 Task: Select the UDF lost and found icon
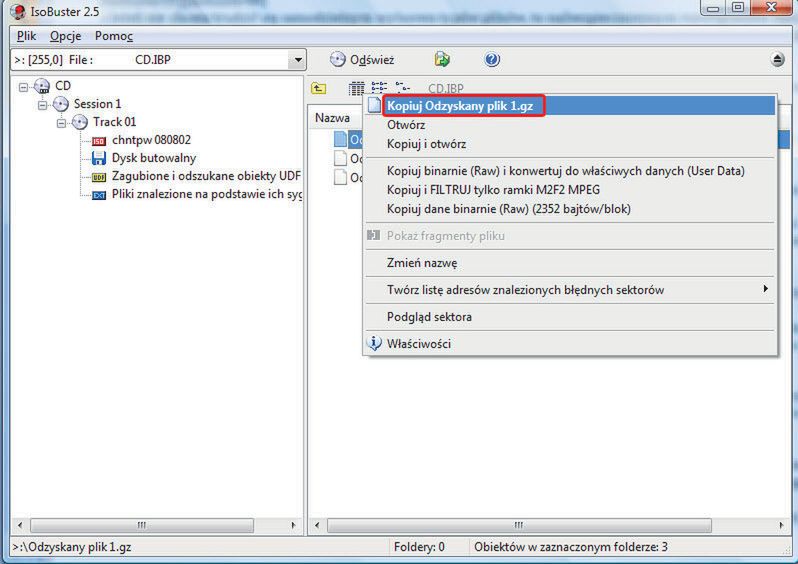[99, 177]
